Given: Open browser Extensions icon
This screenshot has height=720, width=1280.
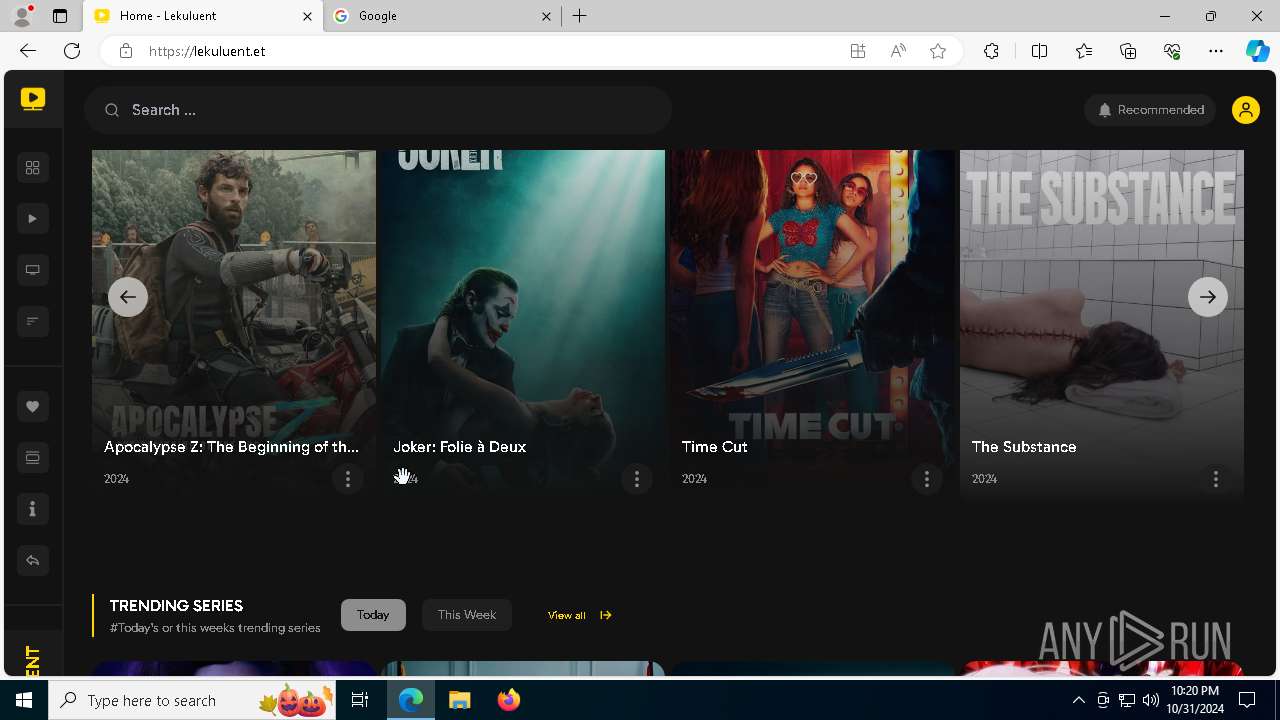Looking at the screenshot, I should point(991,51).
